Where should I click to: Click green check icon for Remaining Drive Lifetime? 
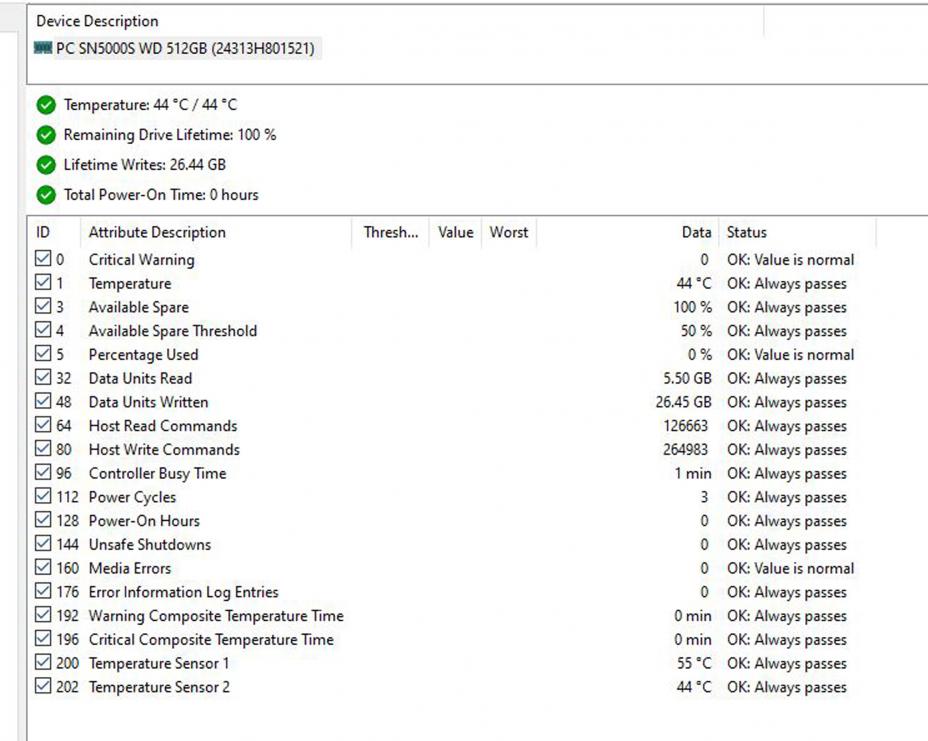click(46, 135)
